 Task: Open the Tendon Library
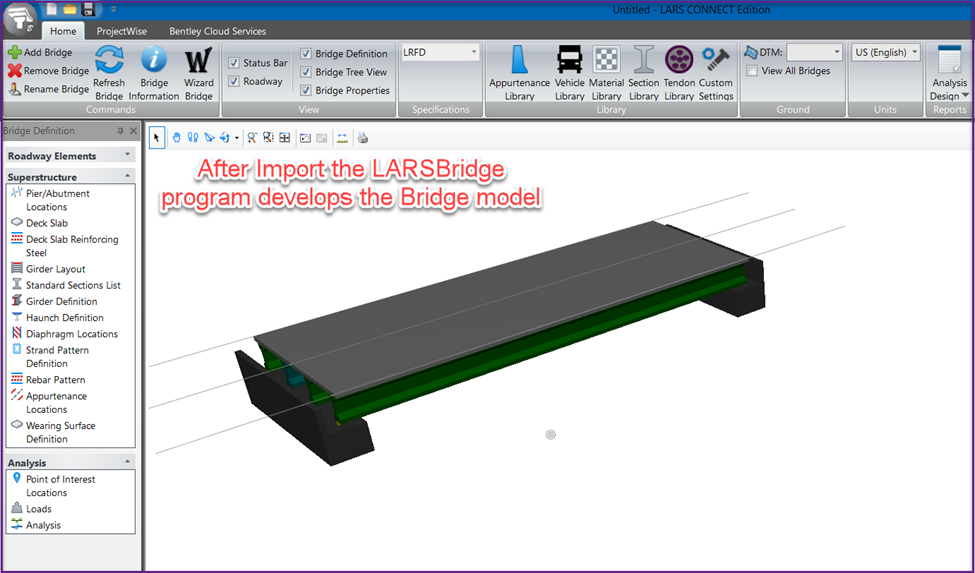click(679, 73)
